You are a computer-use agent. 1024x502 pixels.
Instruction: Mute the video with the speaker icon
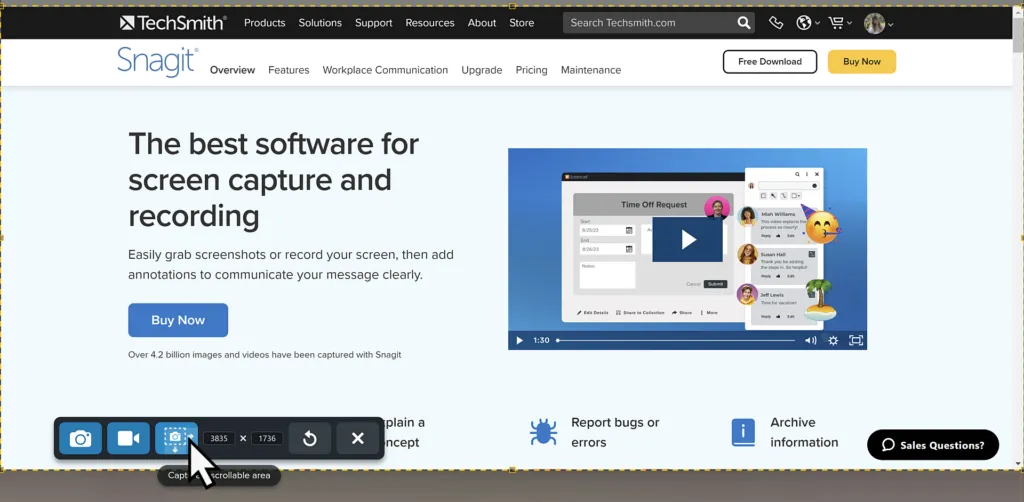(810, 340)
